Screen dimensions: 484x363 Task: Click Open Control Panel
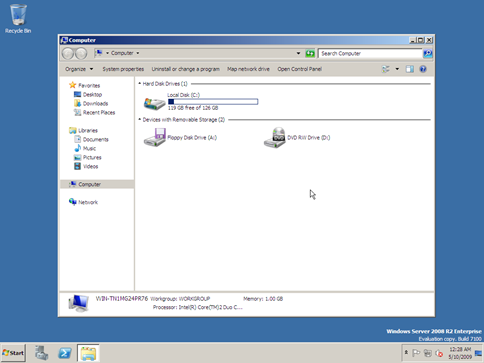[299, 69]
